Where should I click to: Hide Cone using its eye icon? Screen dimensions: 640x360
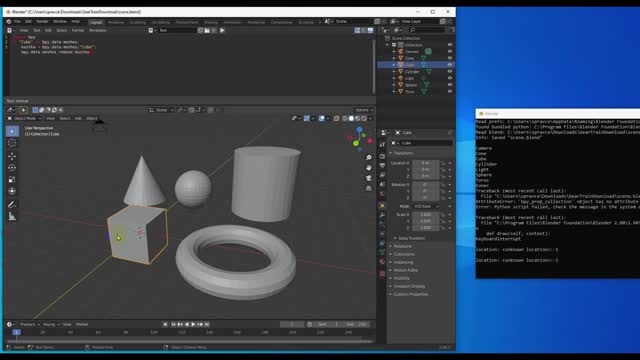click(450, 58)
